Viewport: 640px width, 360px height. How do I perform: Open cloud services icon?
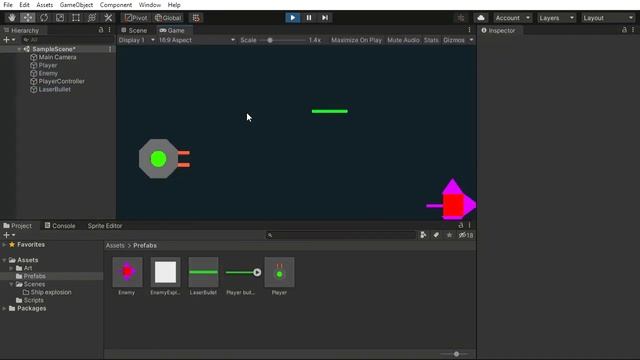tap(481, 18)
